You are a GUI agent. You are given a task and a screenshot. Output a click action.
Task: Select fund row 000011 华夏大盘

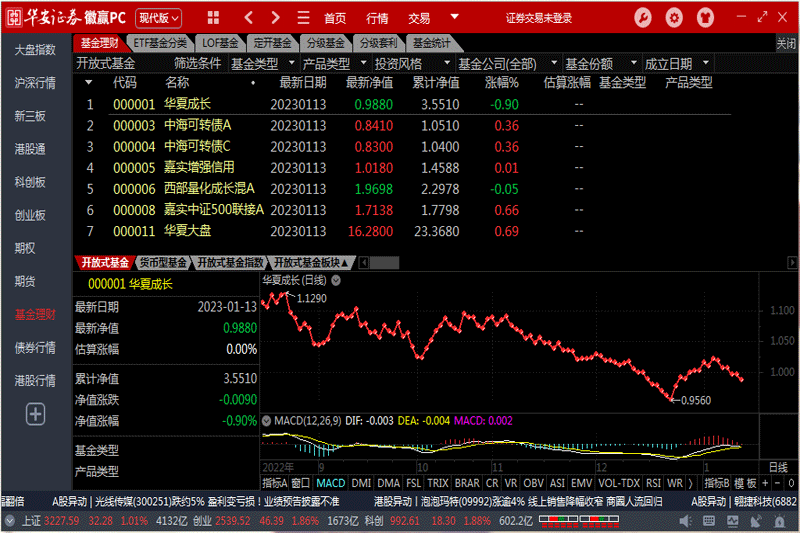pos(403,231)
